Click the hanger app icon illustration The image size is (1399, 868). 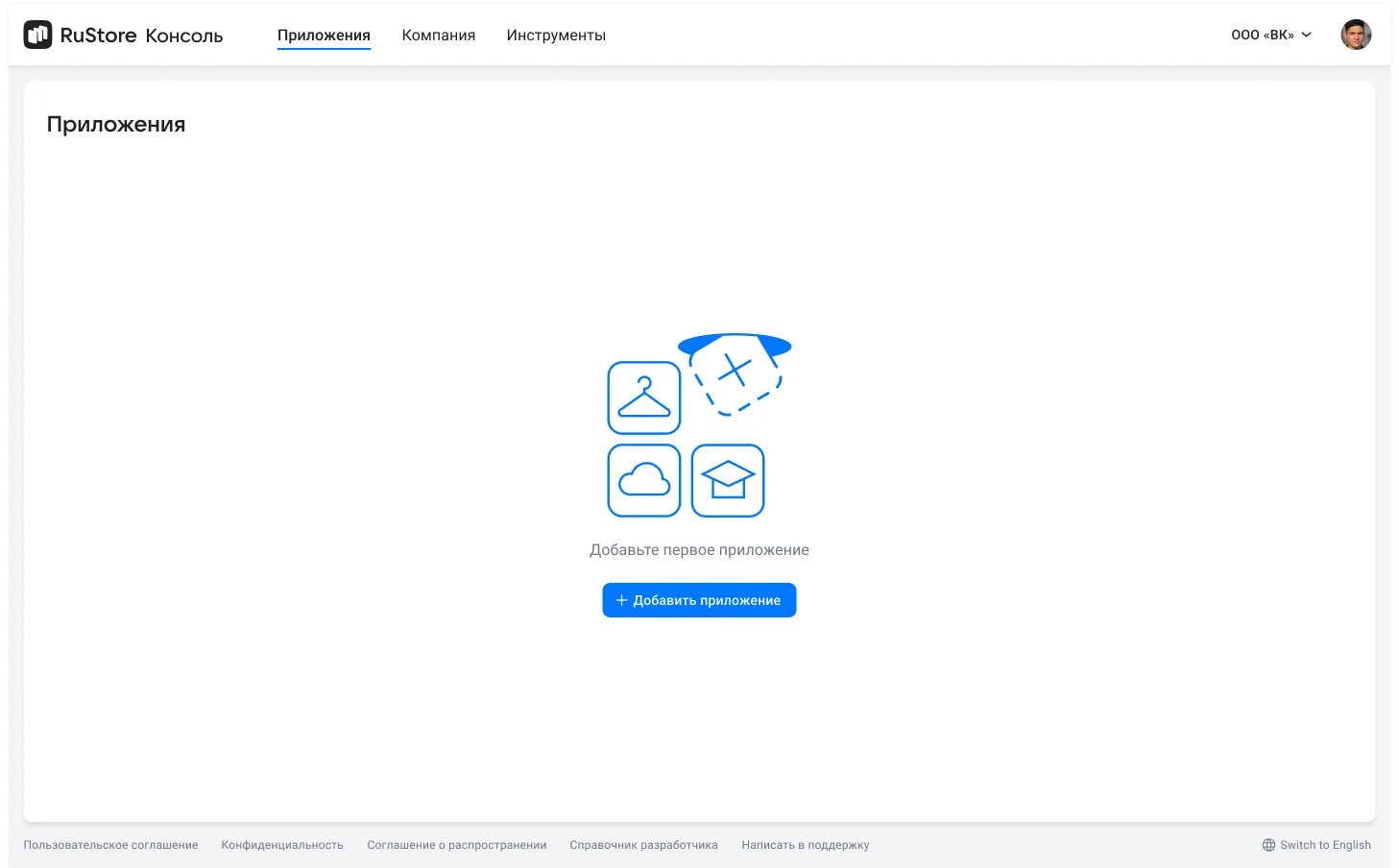643,398
